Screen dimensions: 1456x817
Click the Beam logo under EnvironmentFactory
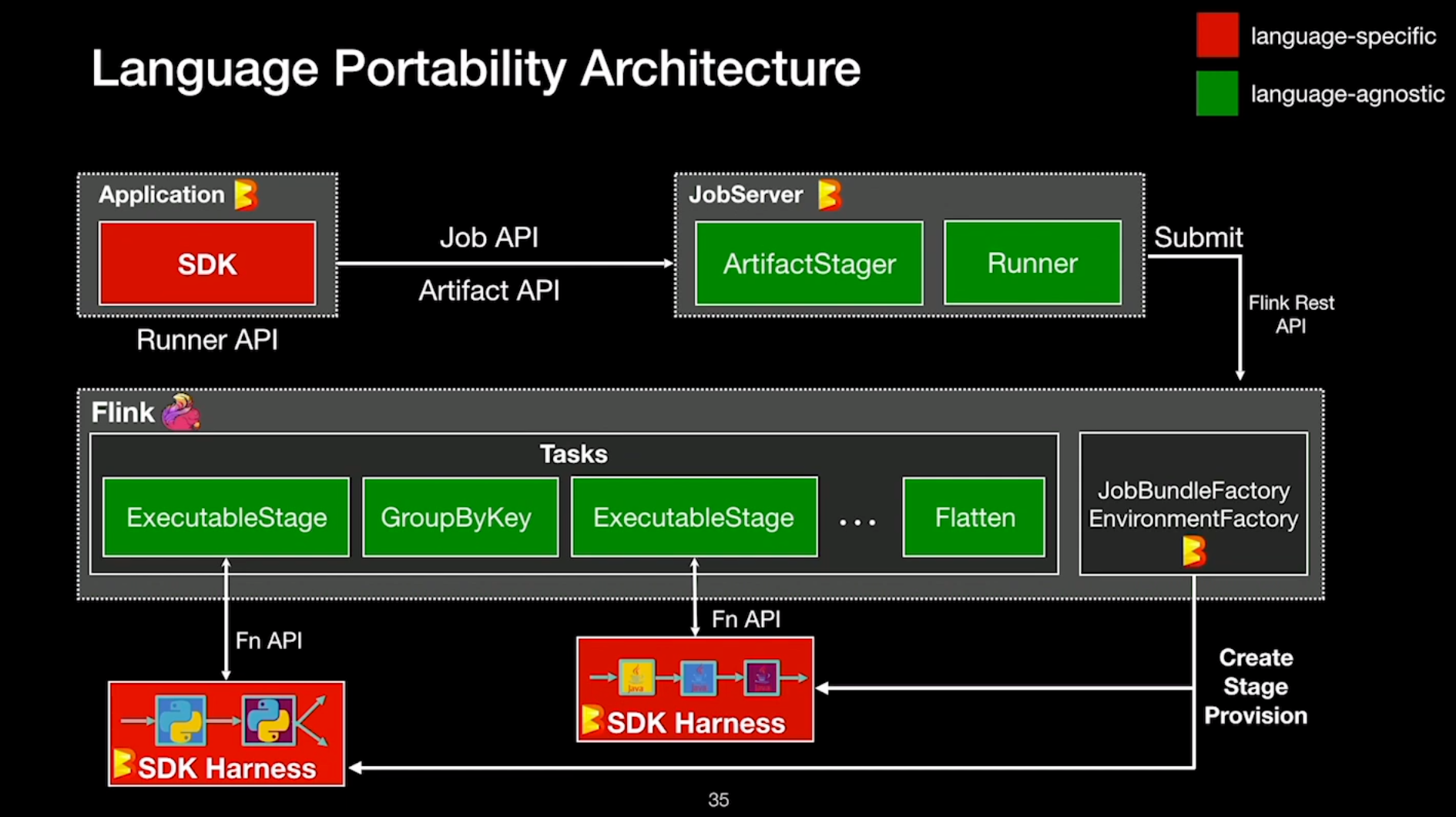(x=1193, y=551)
